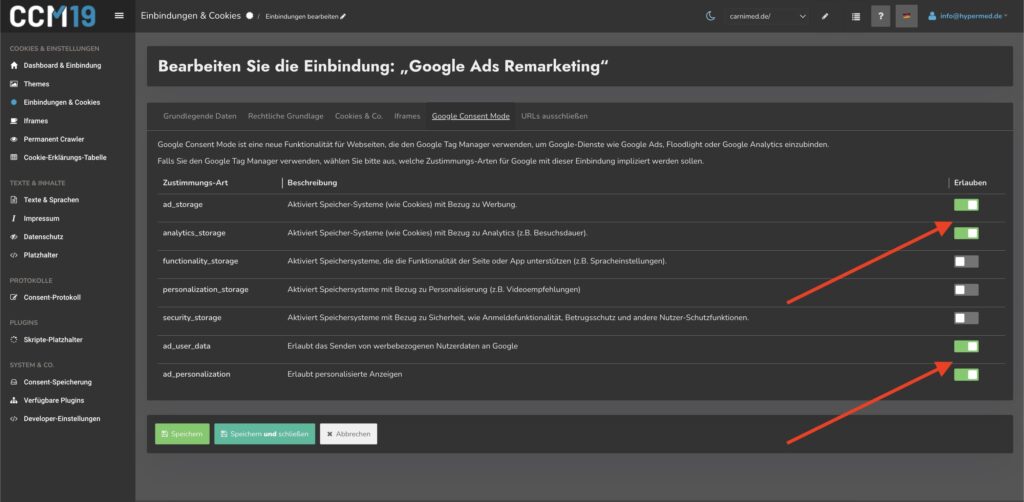Click coffee-cup icon beside Iframes
This screenshot has height=502, width=1024.
pos(14,121)
